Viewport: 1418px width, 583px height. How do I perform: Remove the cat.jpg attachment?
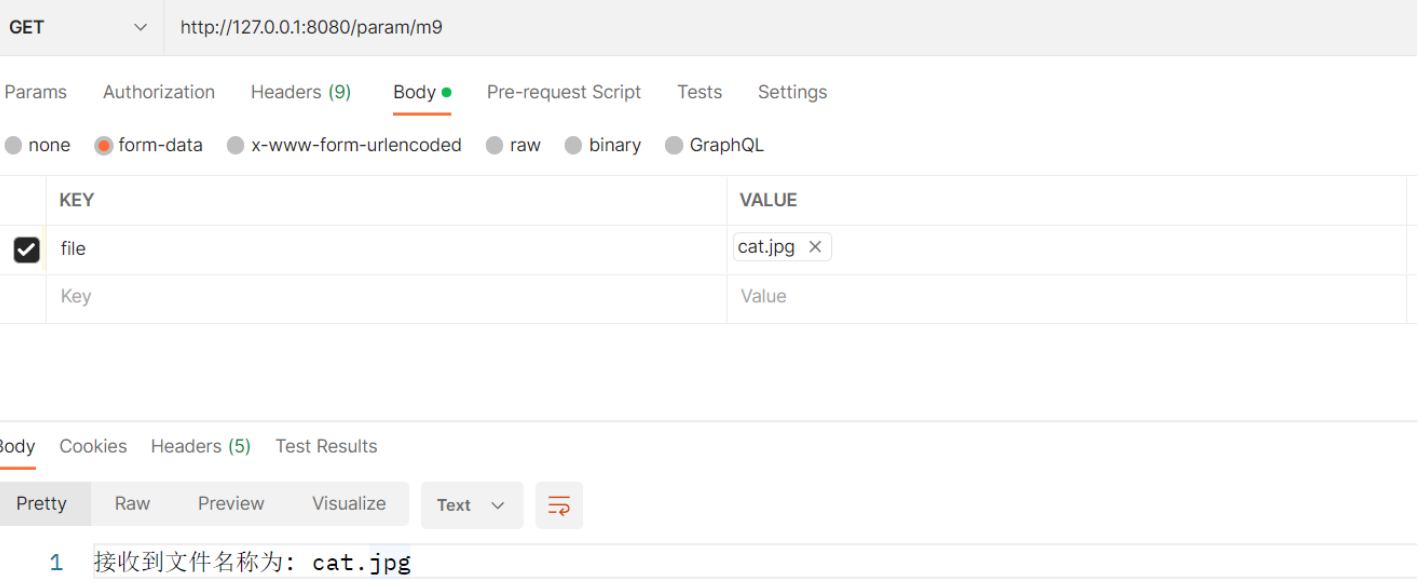coord(815,247)
